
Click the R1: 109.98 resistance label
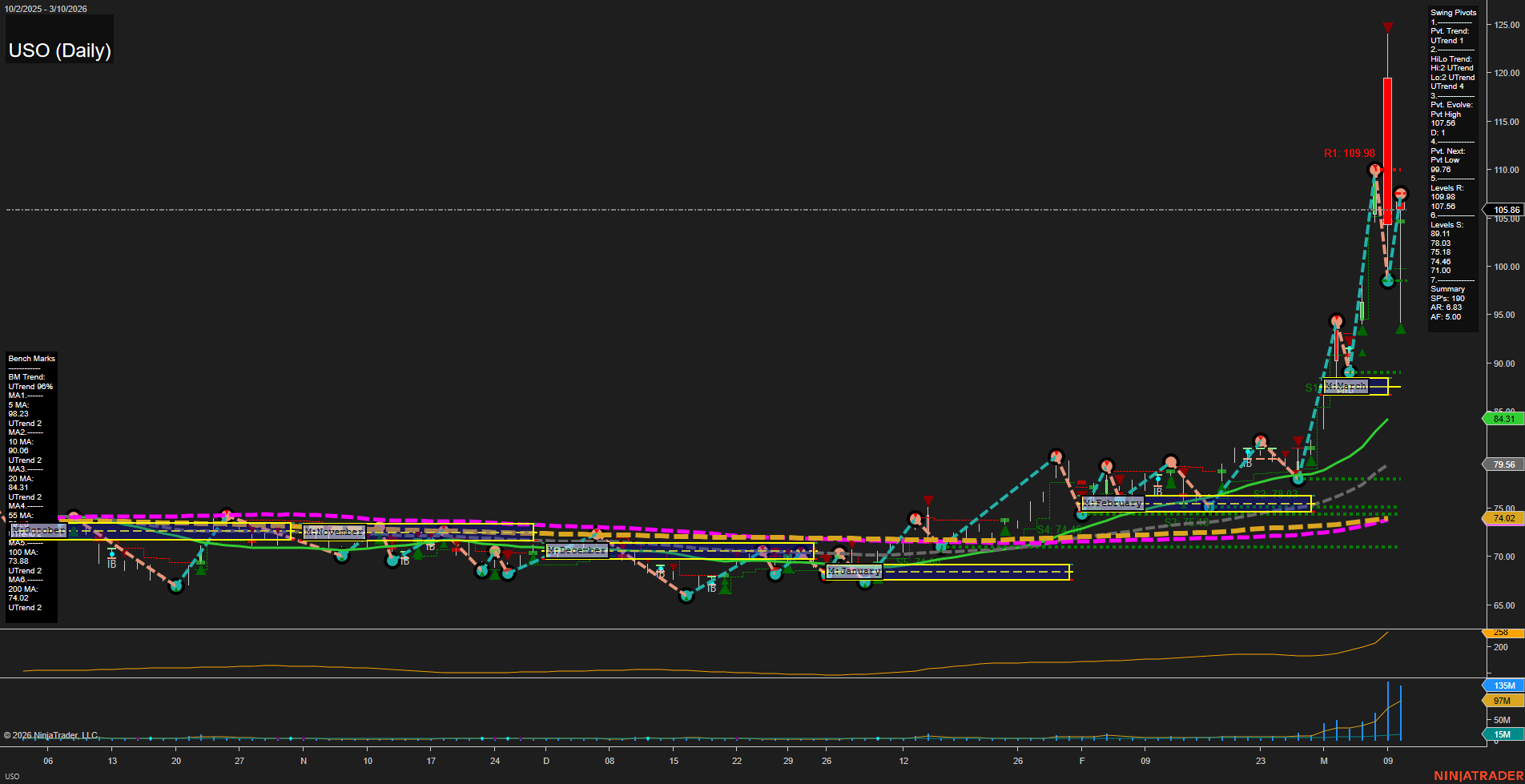[x=1350, y=152]
